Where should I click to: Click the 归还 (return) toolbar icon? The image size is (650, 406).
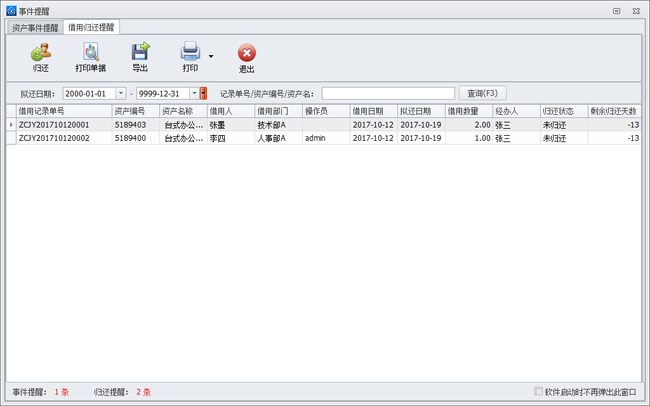click(41, 53)
